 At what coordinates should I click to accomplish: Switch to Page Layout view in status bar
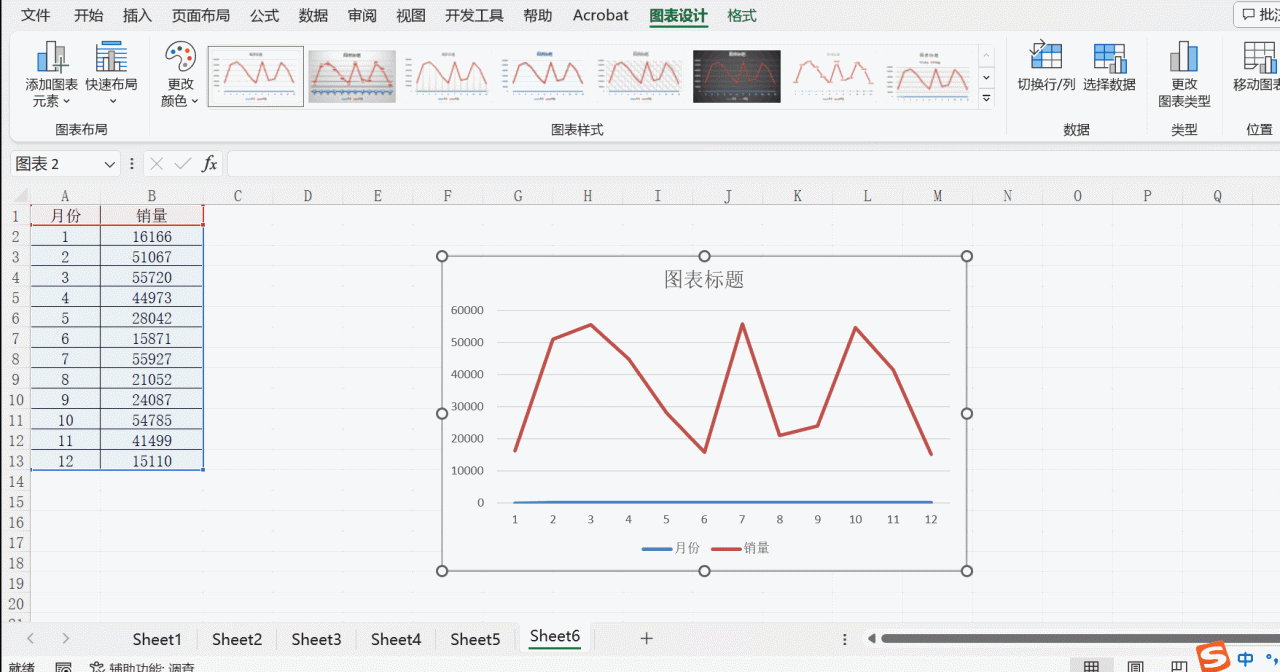pos(1136,667)
